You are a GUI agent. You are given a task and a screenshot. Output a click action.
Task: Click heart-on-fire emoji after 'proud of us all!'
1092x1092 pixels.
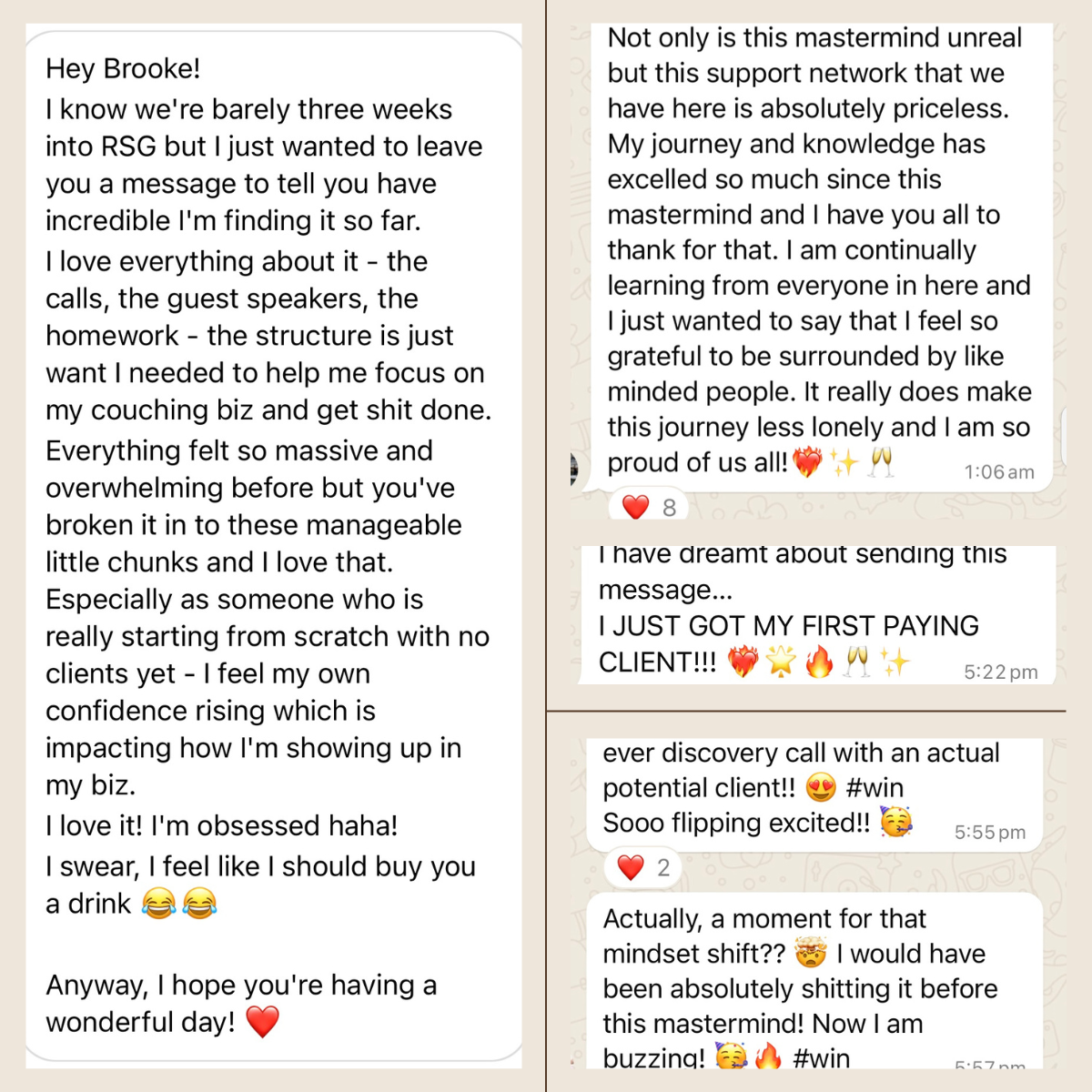pos(807,462)
